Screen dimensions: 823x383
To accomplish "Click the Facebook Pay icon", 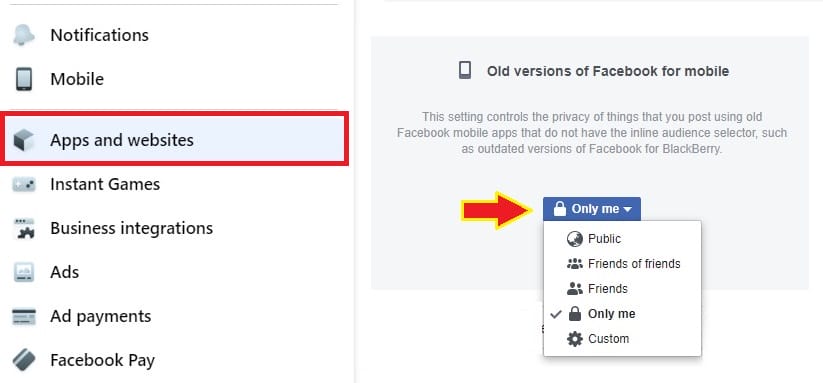I will pos(24,360).
